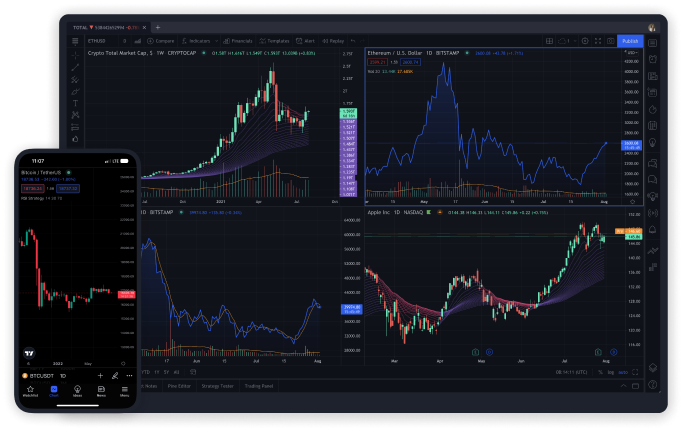Open the 1D interval selector on phone
Image resolution: width=683 pixels, height=431 pixels.
tap(63, 376)
